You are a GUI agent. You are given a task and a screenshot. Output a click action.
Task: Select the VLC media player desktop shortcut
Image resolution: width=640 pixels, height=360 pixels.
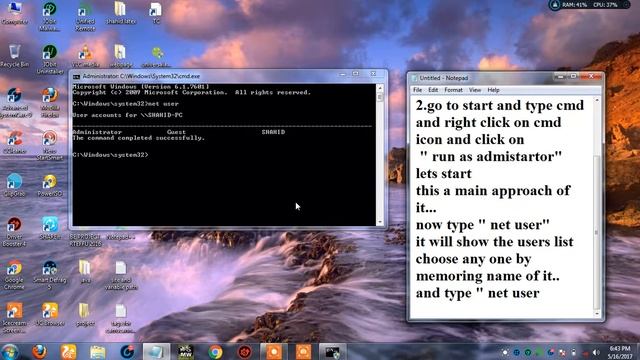(85, 56)
